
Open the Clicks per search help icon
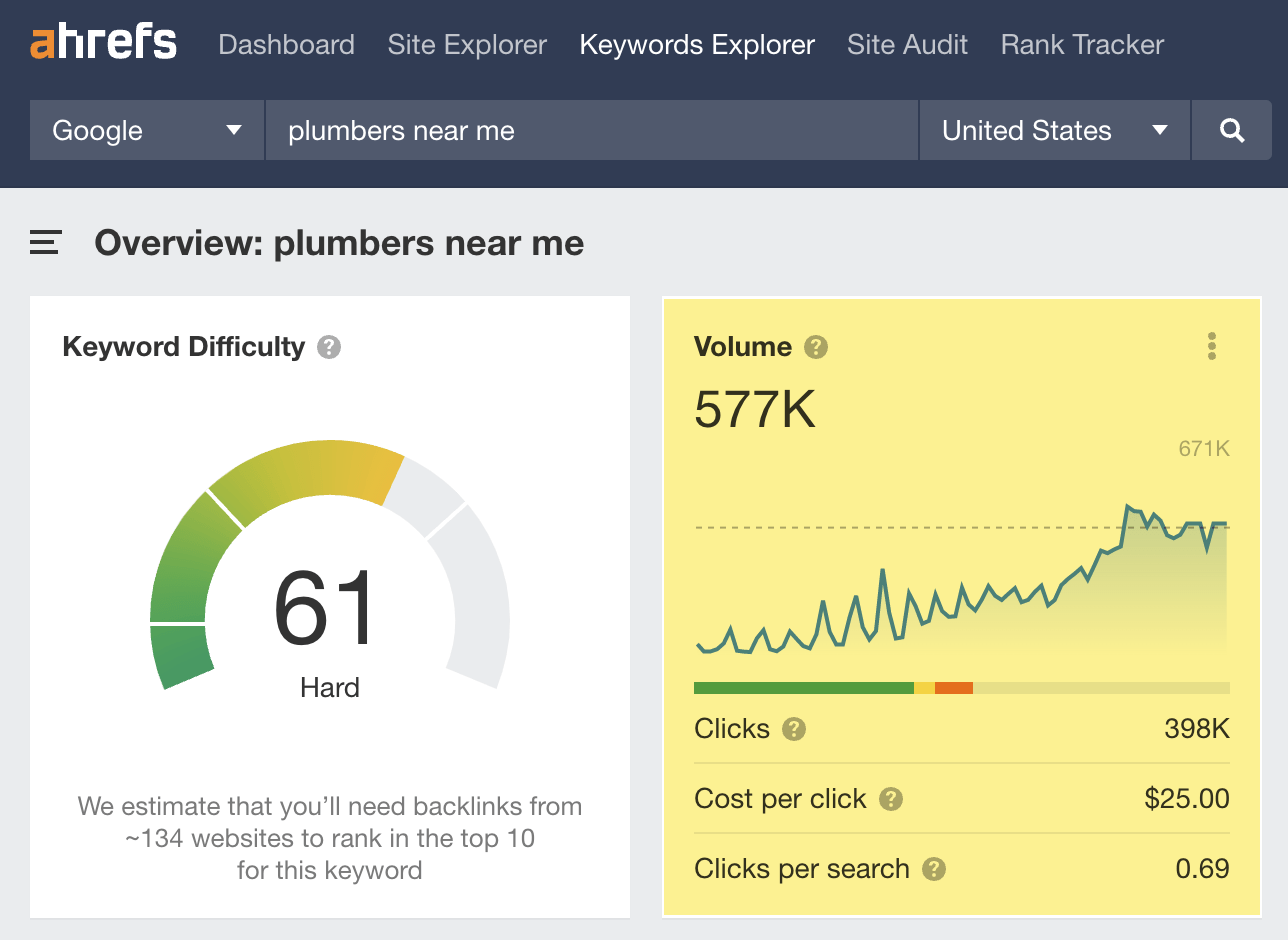point(936,870)
